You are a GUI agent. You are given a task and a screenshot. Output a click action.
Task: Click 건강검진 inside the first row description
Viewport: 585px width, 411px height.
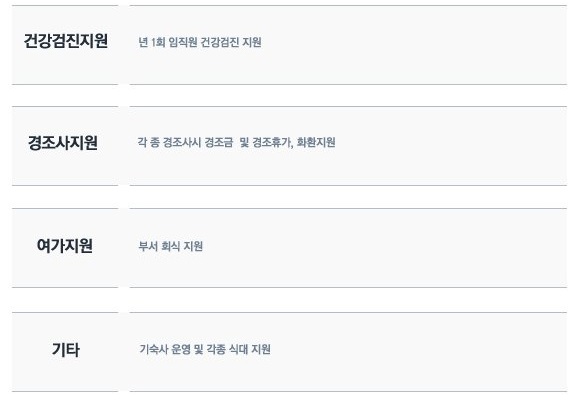click(220, 42)
